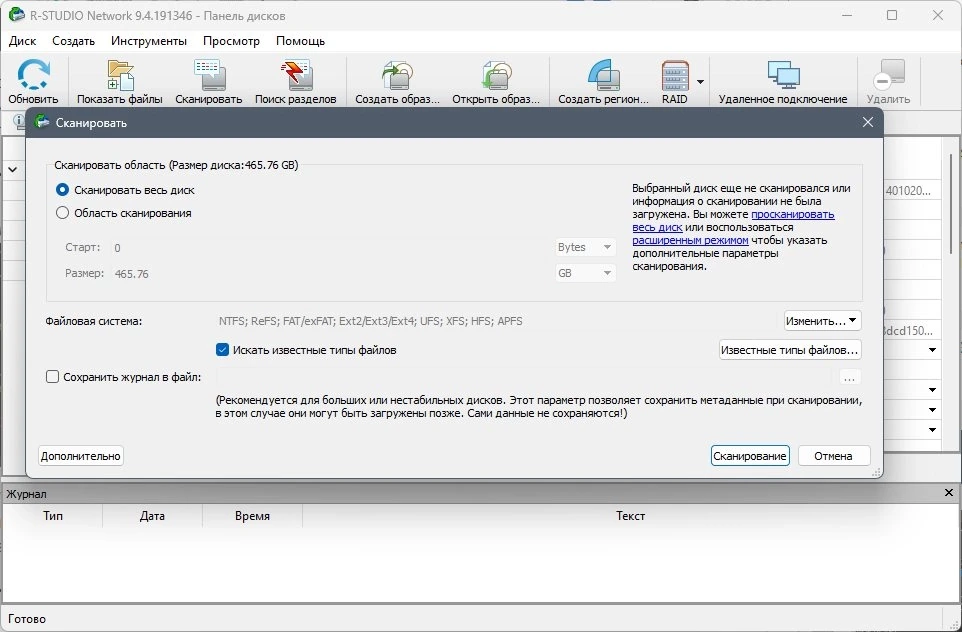Click the Создать регион toolbar icon
The height and width of the screenshot is (632, 962).
[x=603, y=81]
